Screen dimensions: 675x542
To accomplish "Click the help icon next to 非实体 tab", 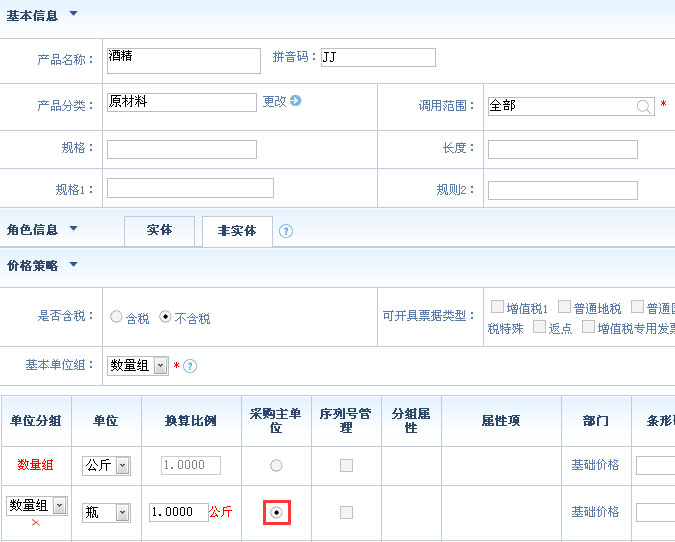I will (x=286, y=231).
